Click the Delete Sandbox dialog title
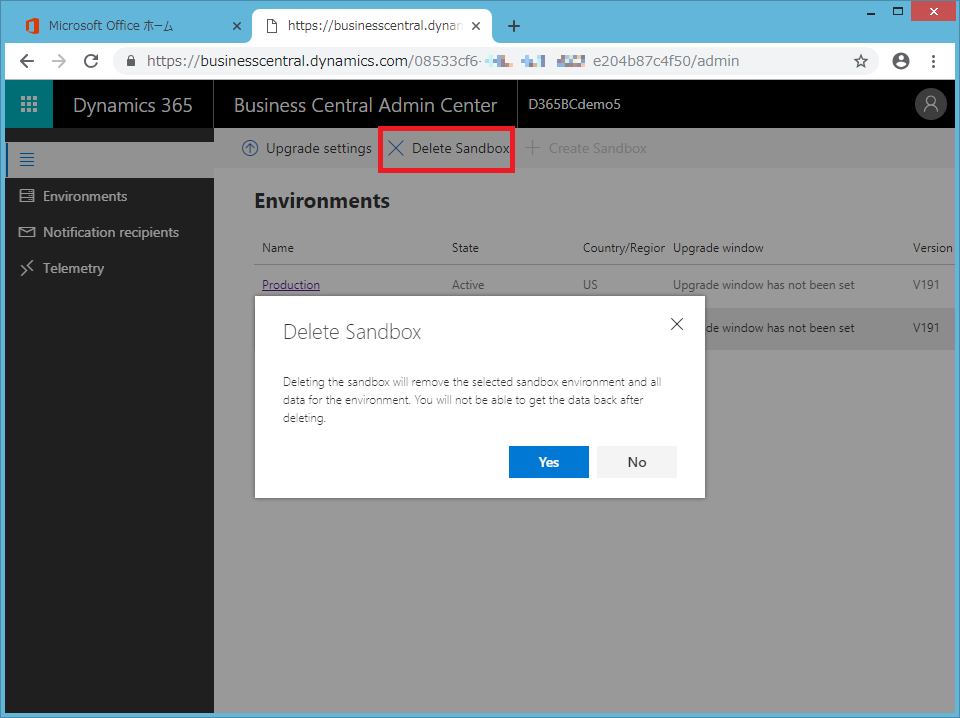The height and width of the screenshot is (718, 960). [x=352, y=332]
